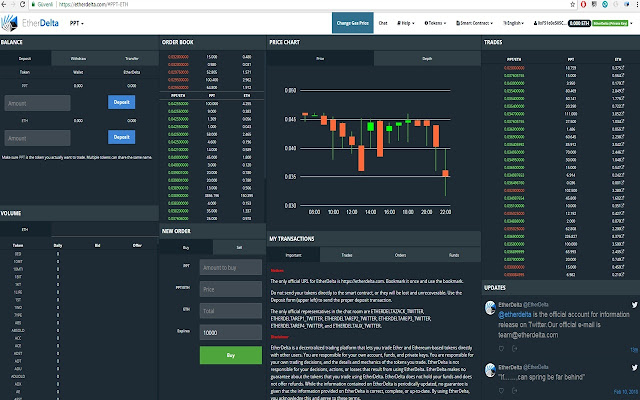This screenshot has height=400, width=640.
Task: Open the Chat link
Action: [383, 23]
